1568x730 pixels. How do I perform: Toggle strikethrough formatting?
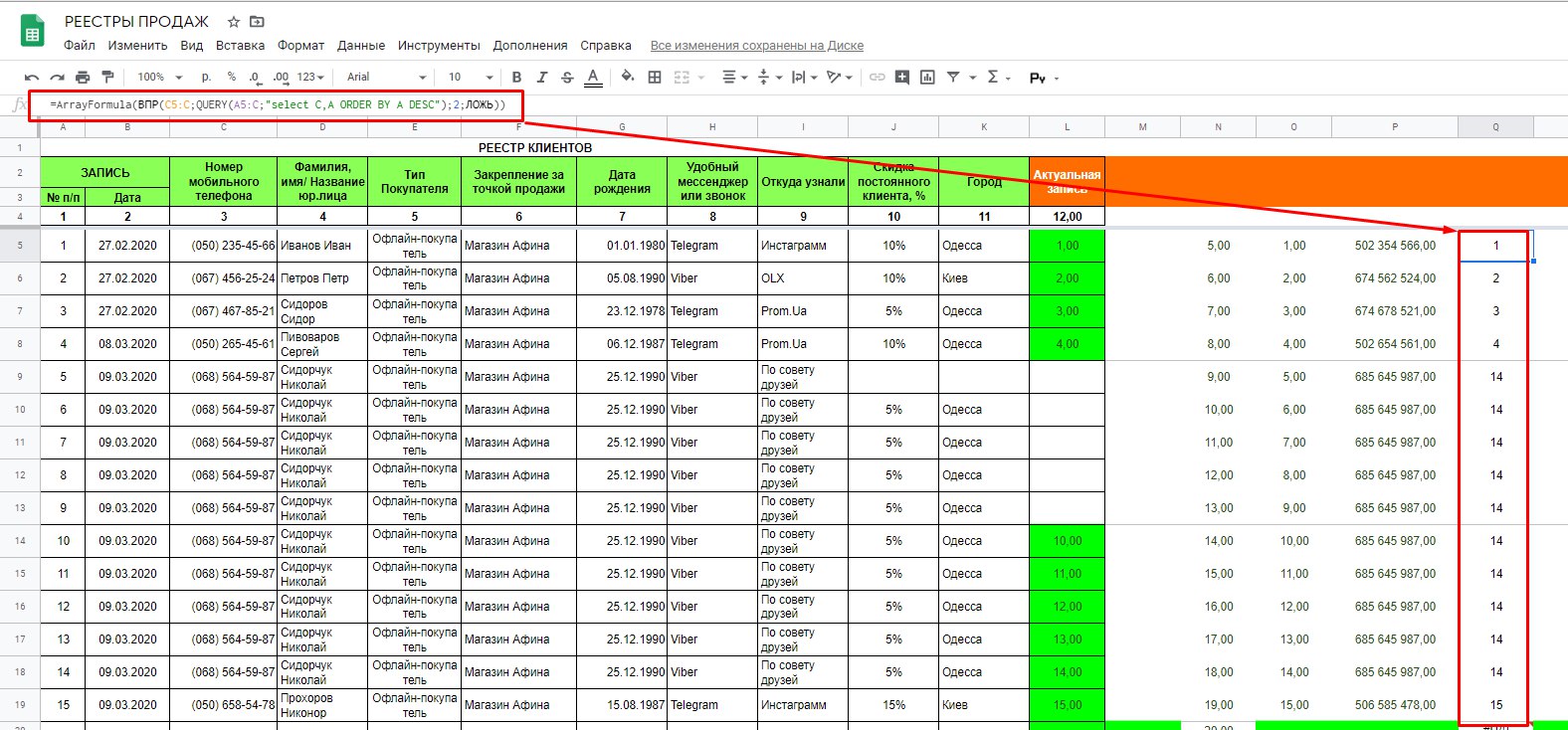[567, 78]
